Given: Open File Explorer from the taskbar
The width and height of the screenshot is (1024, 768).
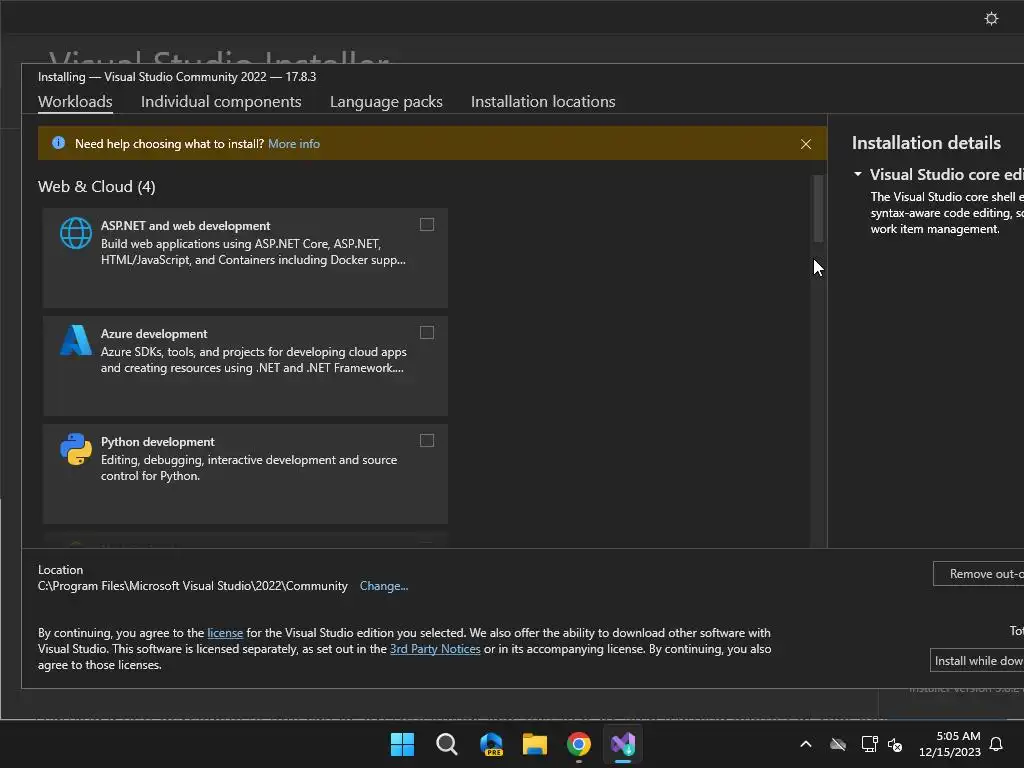Looking at the screenshot, I should [x=535, y=744].
